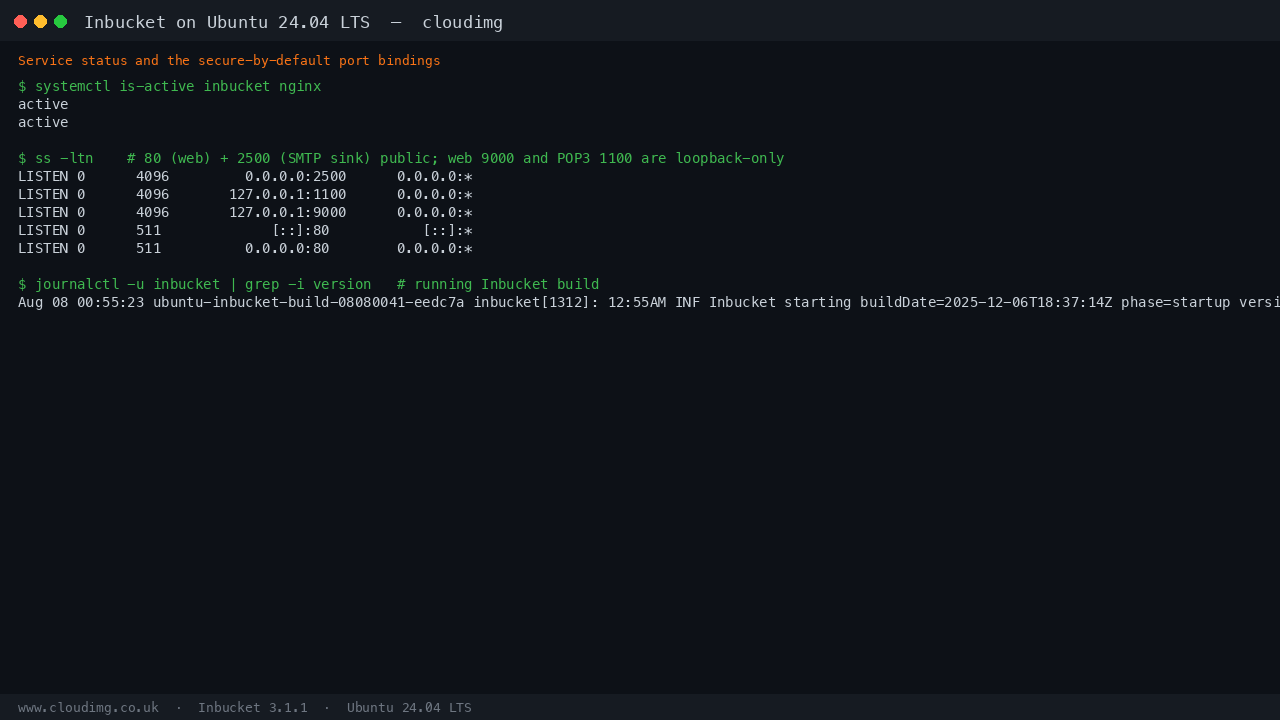Screen dimensions: 1280x720
Task: Click the 511 value in the 0.0.0.0:80 row
Action: [x=149, y=248]
